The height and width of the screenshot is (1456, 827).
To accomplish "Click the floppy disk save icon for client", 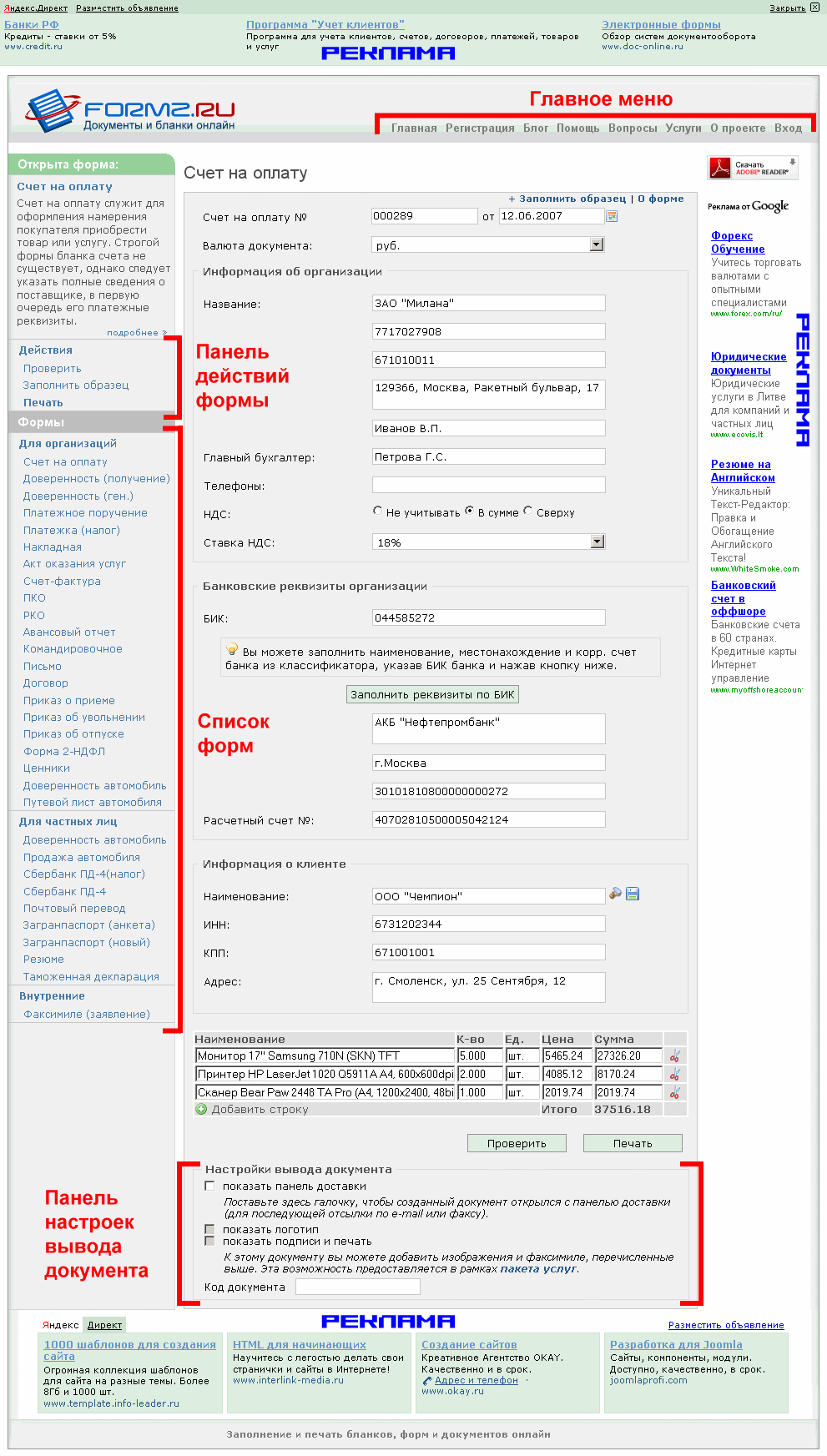I will [633, 894].
